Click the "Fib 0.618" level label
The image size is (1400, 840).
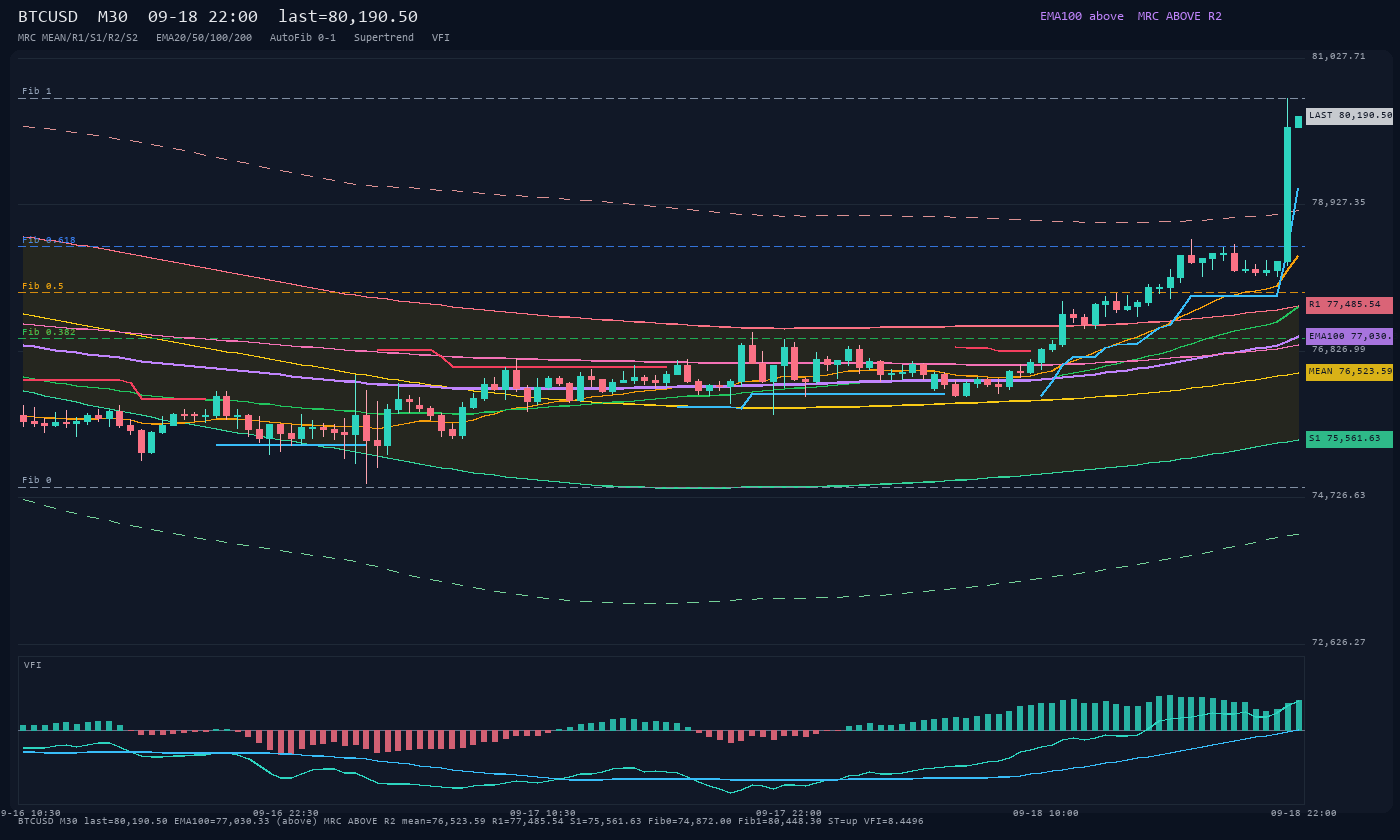tap(49, 240)
